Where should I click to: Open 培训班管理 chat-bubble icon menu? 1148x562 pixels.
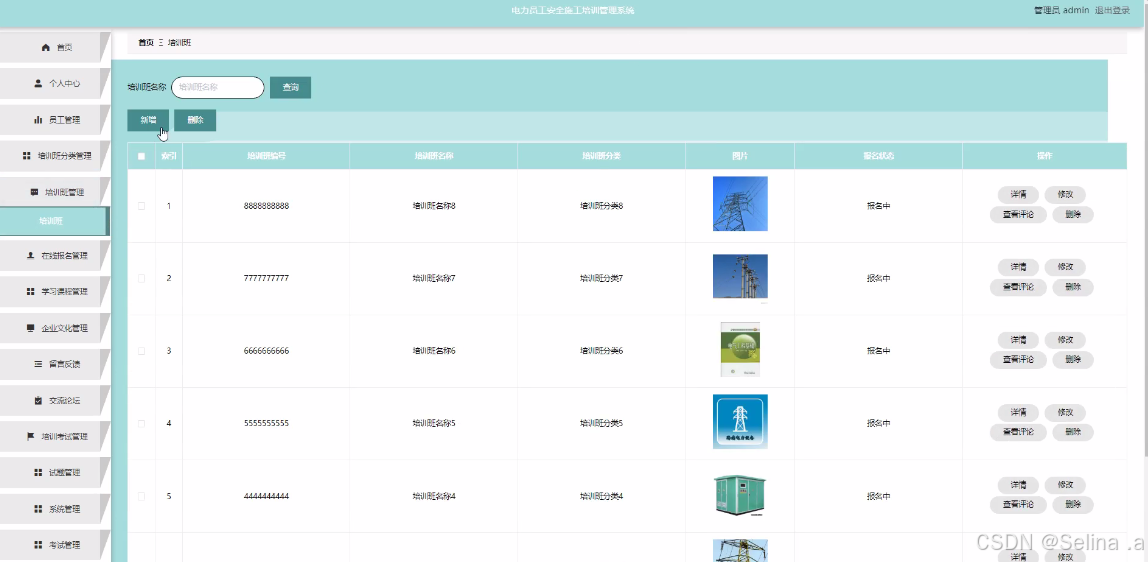pos(55,192)
